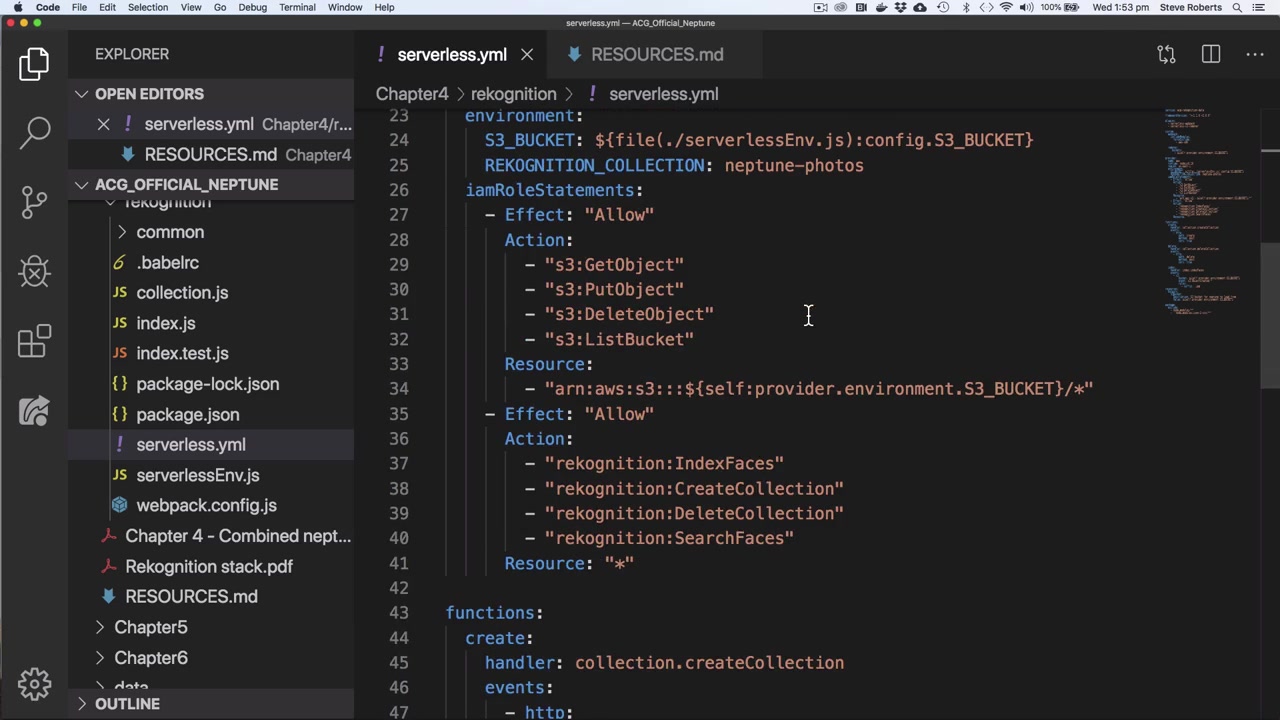
Task: Open the Rekognition stack.pdf file
Action: (x=208, y=566)
